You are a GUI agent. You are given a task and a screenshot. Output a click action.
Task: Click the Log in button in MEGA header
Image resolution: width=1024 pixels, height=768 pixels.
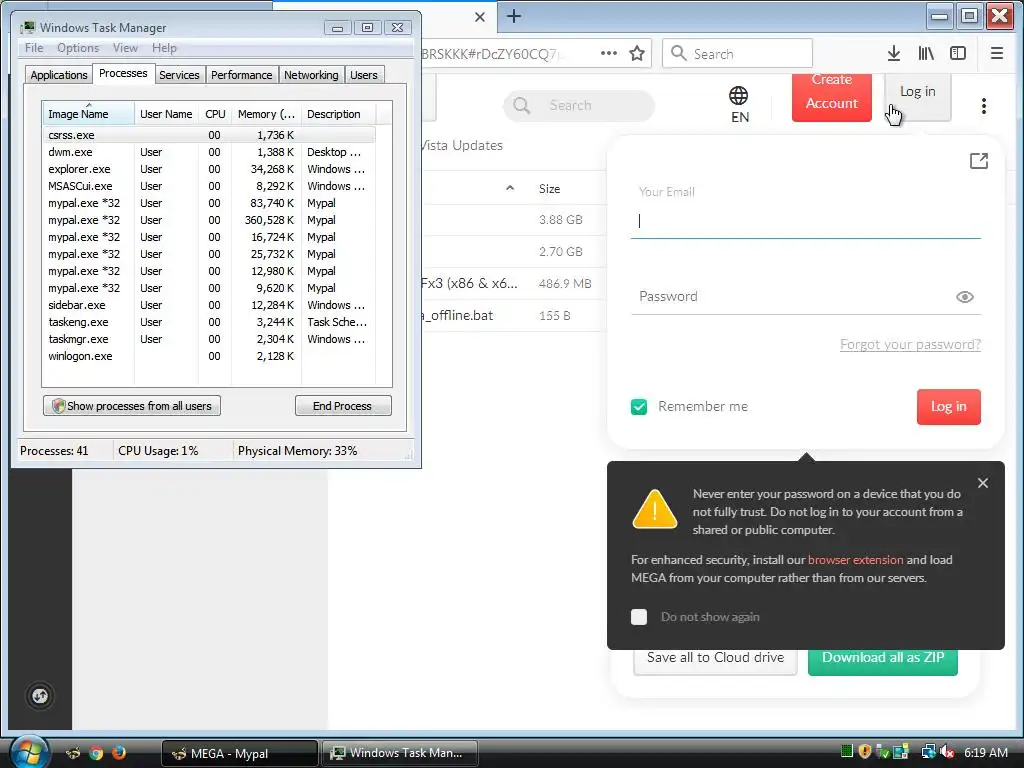click(918, 95)
